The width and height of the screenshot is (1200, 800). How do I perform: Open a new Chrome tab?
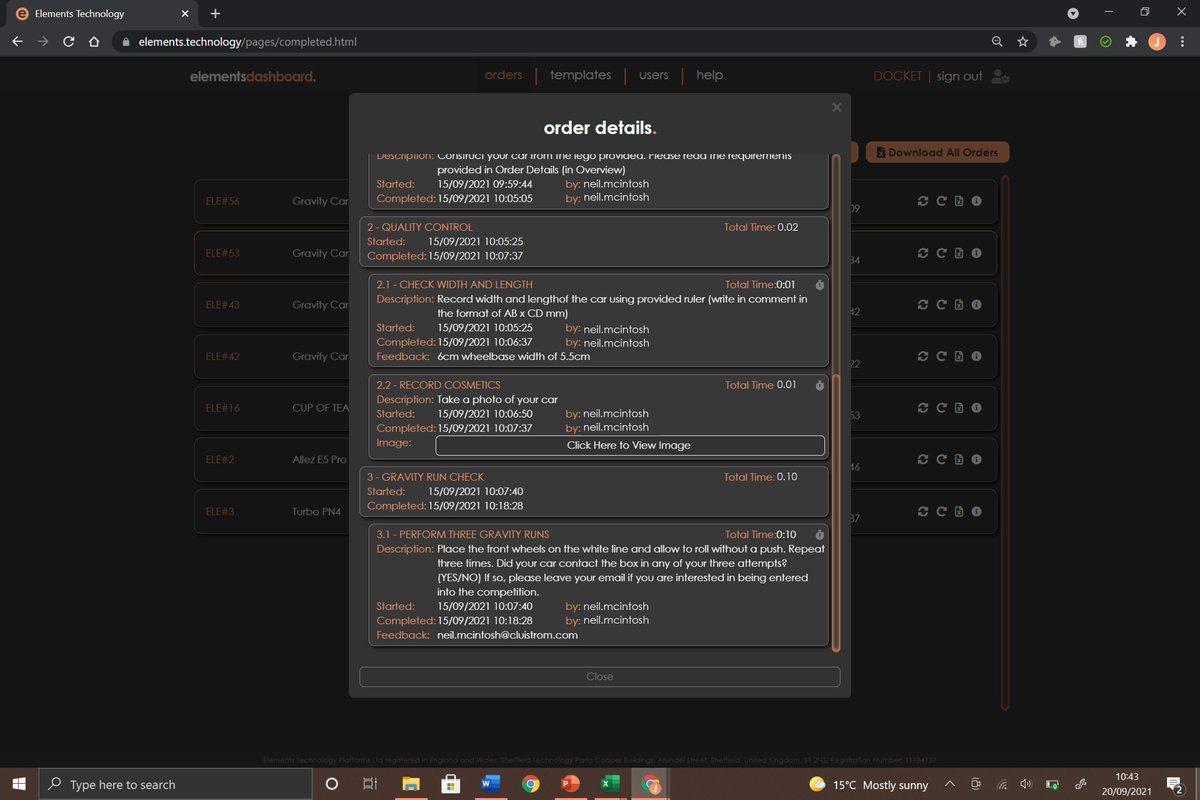[215, 13]
